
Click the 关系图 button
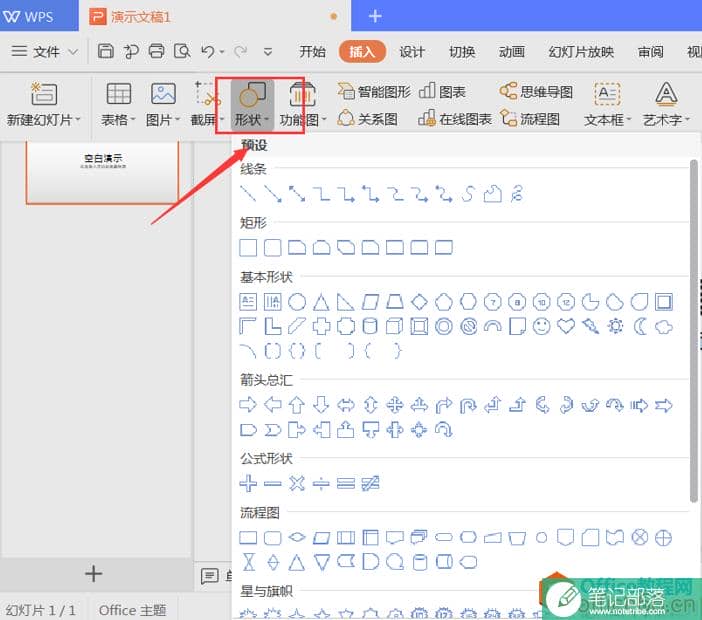pos(367,119)
